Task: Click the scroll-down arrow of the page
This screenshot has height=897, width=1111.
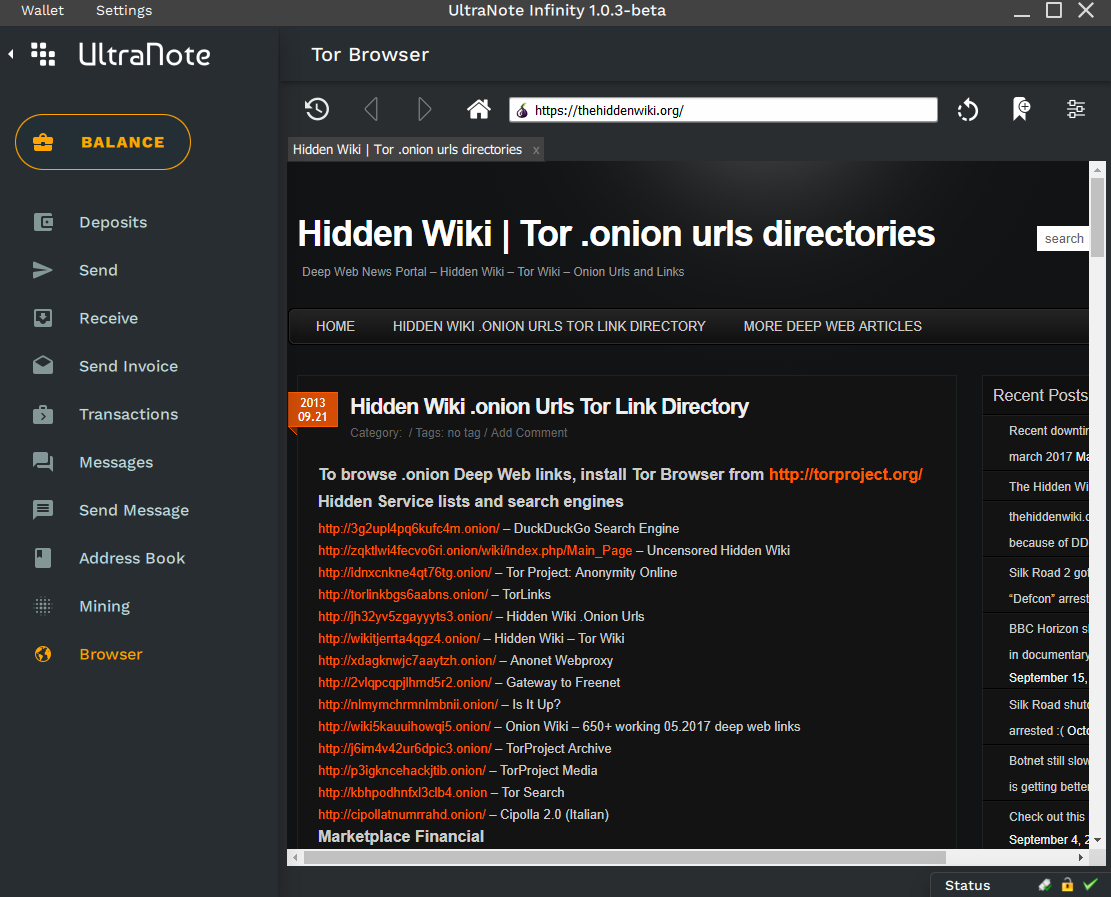Action: tap(1097, 840)
